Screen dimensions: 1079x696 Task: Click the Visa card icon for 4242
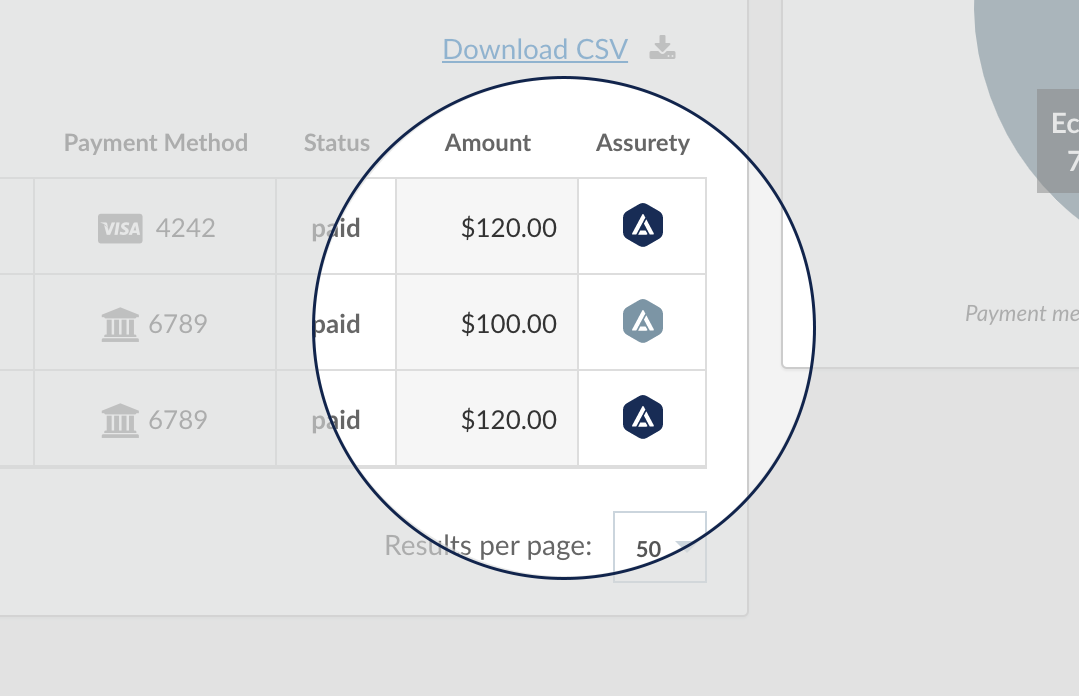[x=120, y=229]
